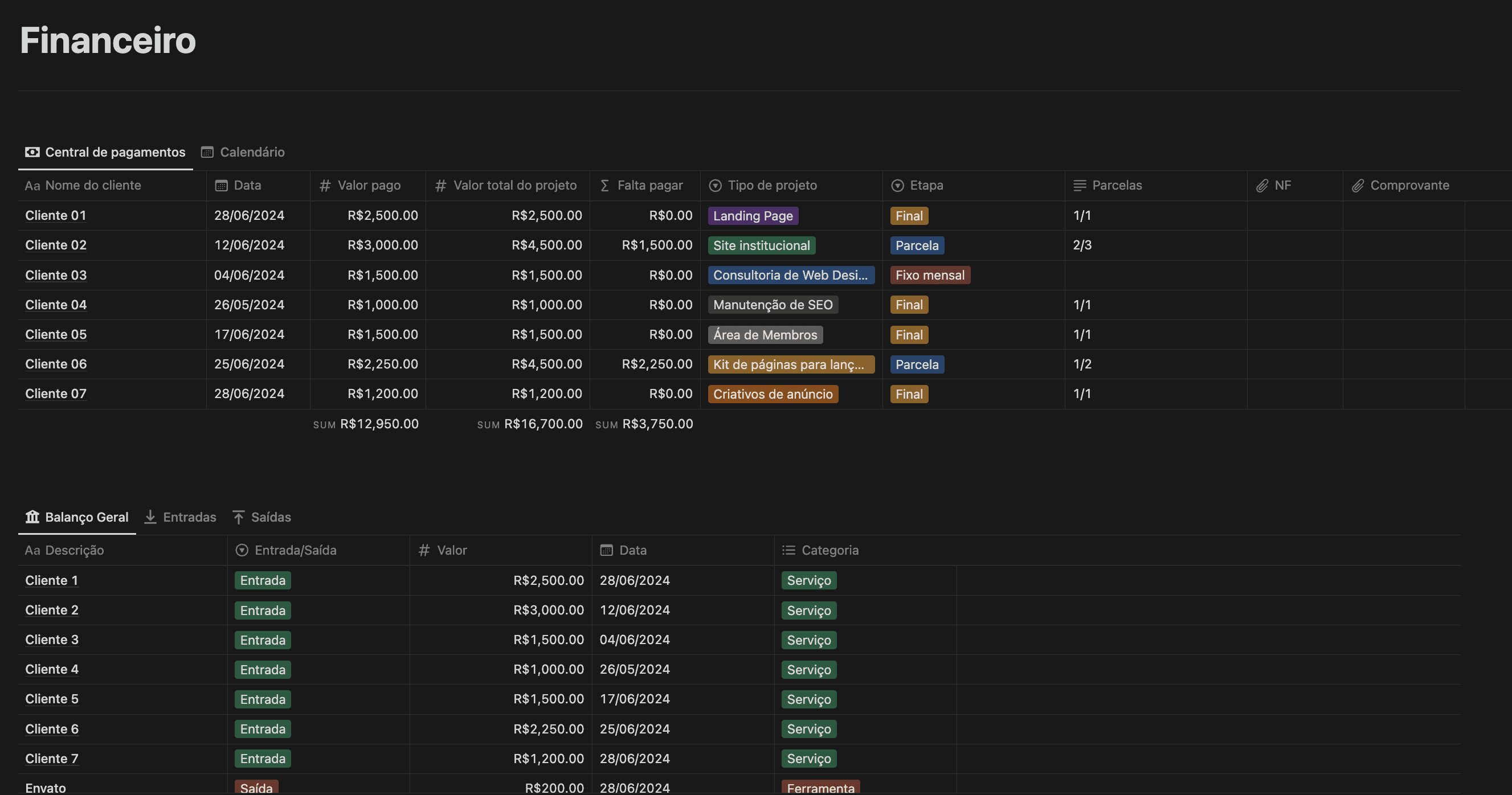Open the Tipo de projeto column header menu
This screenshot has width=1512, height=795.
(x=771, y=186)
